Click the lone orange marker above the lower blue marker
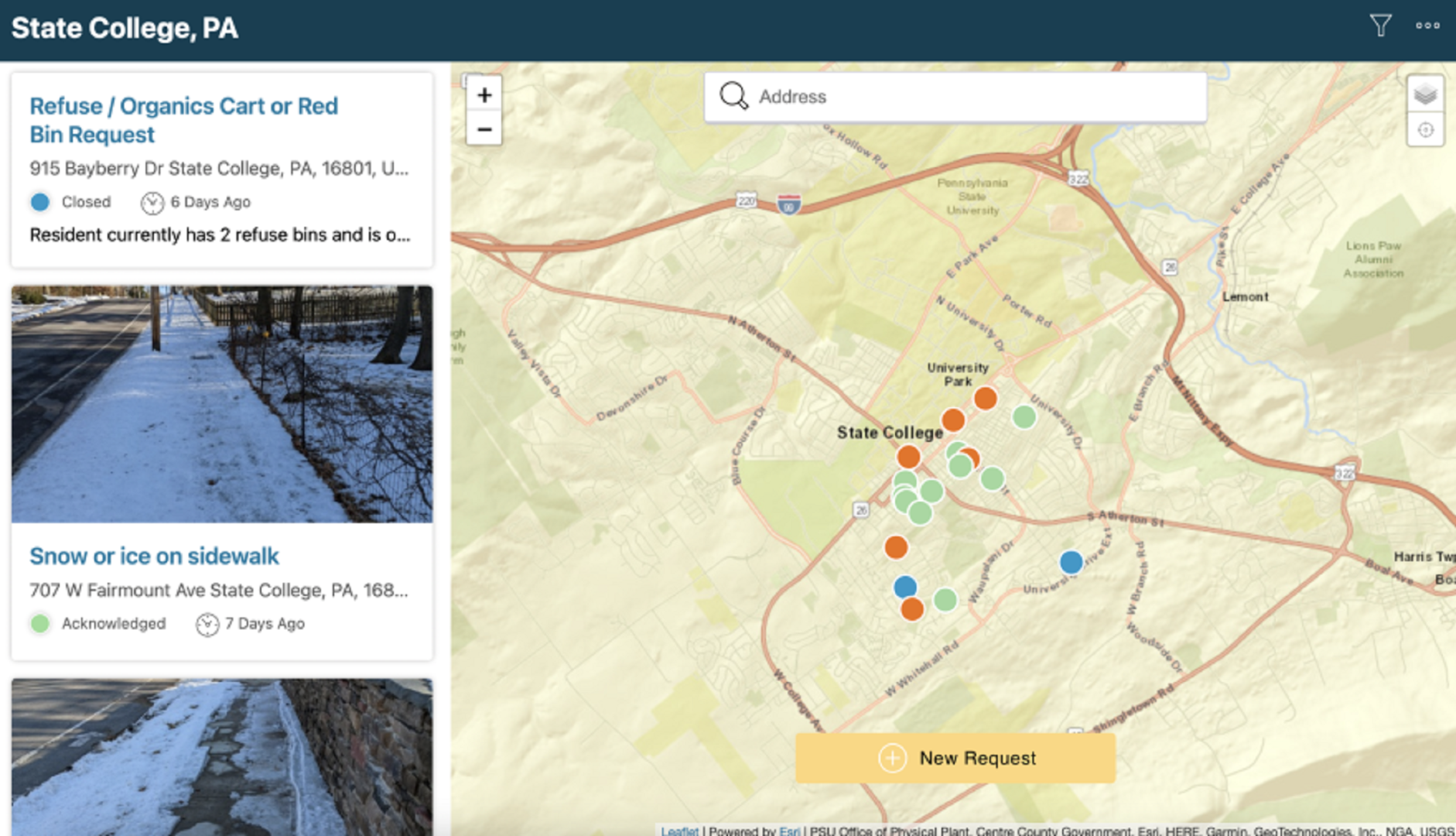Viewport: 1456px width, 836px height. tap(896, 547)
